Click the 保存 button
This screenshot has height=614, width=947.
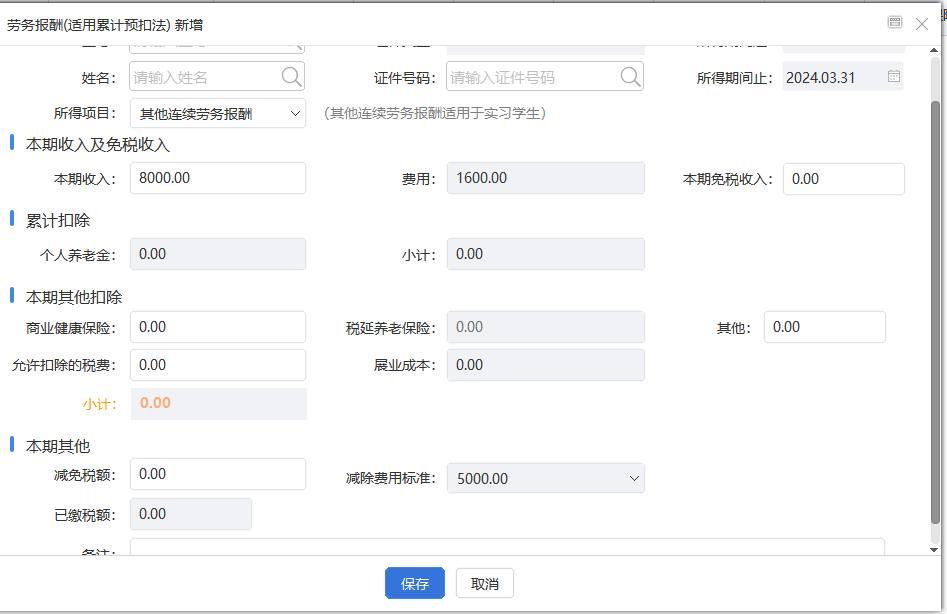pyautogui.click(x=415, y=583)
